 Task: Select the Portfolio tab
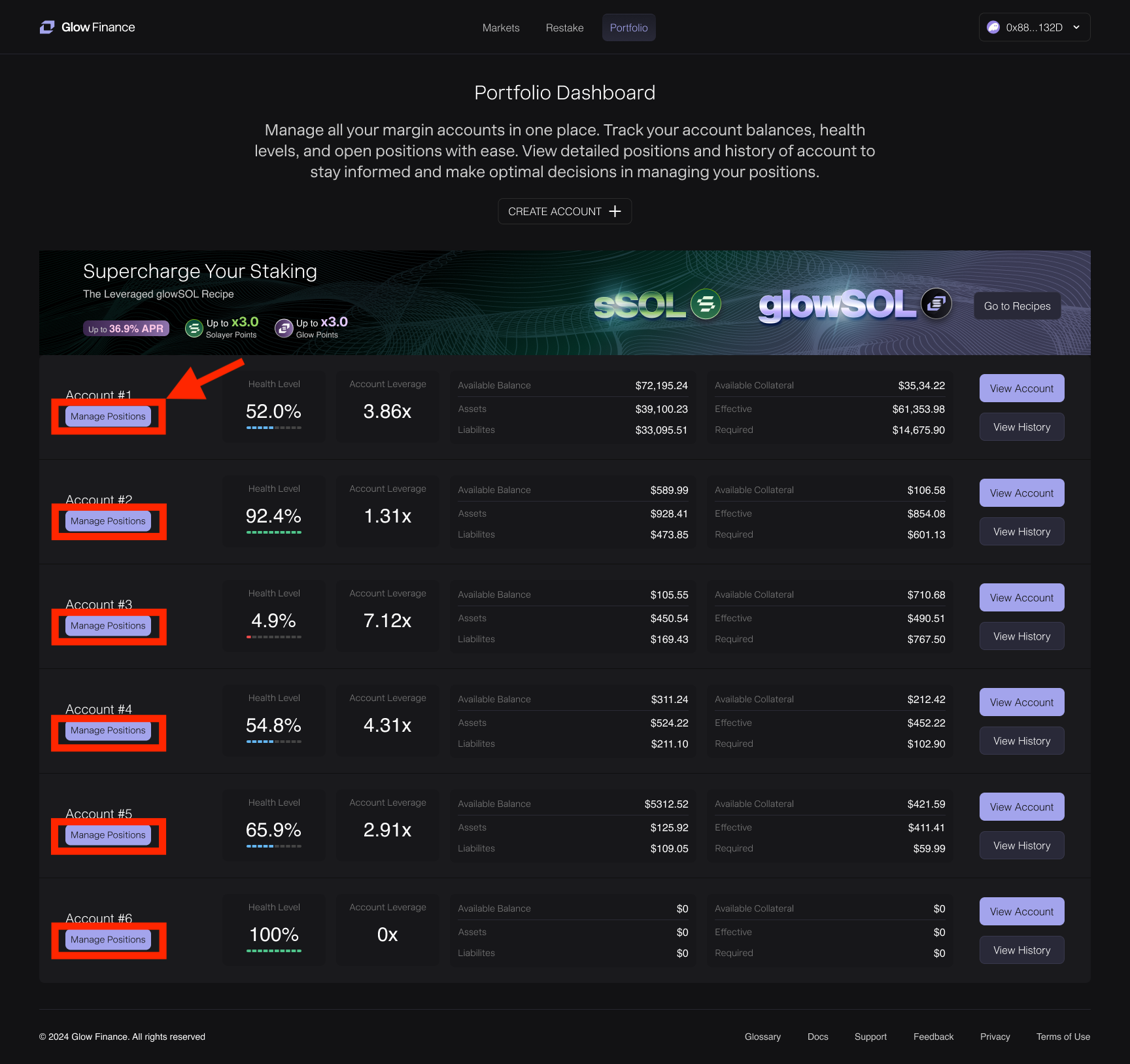(628, 27)
